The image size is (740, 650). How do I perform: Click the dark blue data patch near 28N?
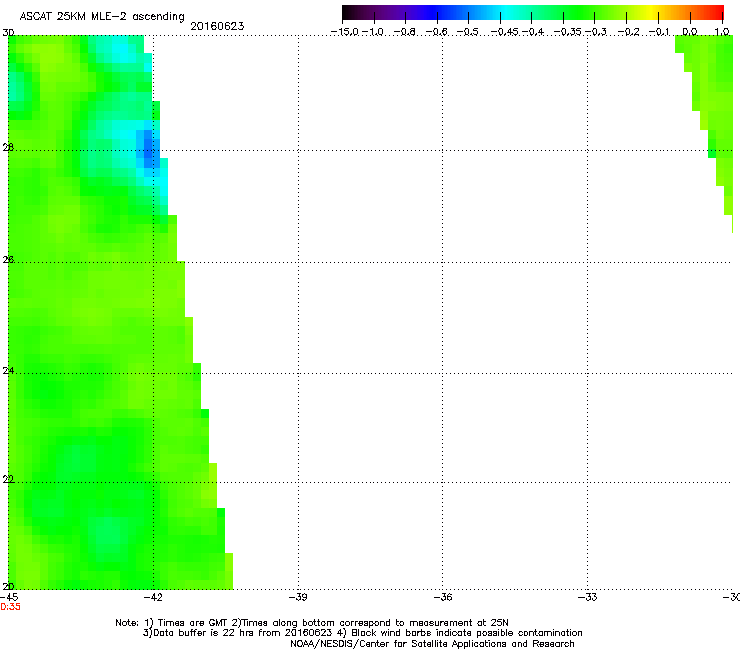point(148,149)
